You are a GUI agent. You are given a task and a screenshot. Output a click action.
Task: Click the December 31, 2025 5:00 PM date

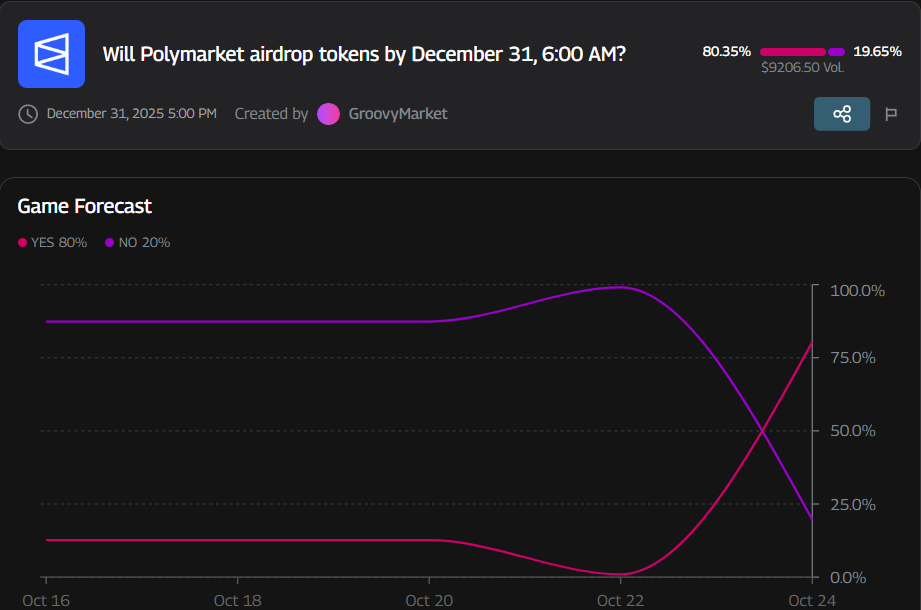[132, 113]
